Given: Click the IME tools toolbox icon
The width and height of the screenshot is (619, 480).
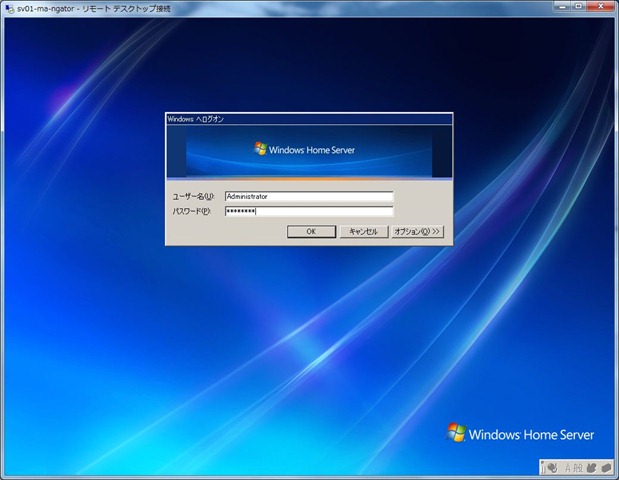Looking at the screenshot, I should click(x=606, y=468).
